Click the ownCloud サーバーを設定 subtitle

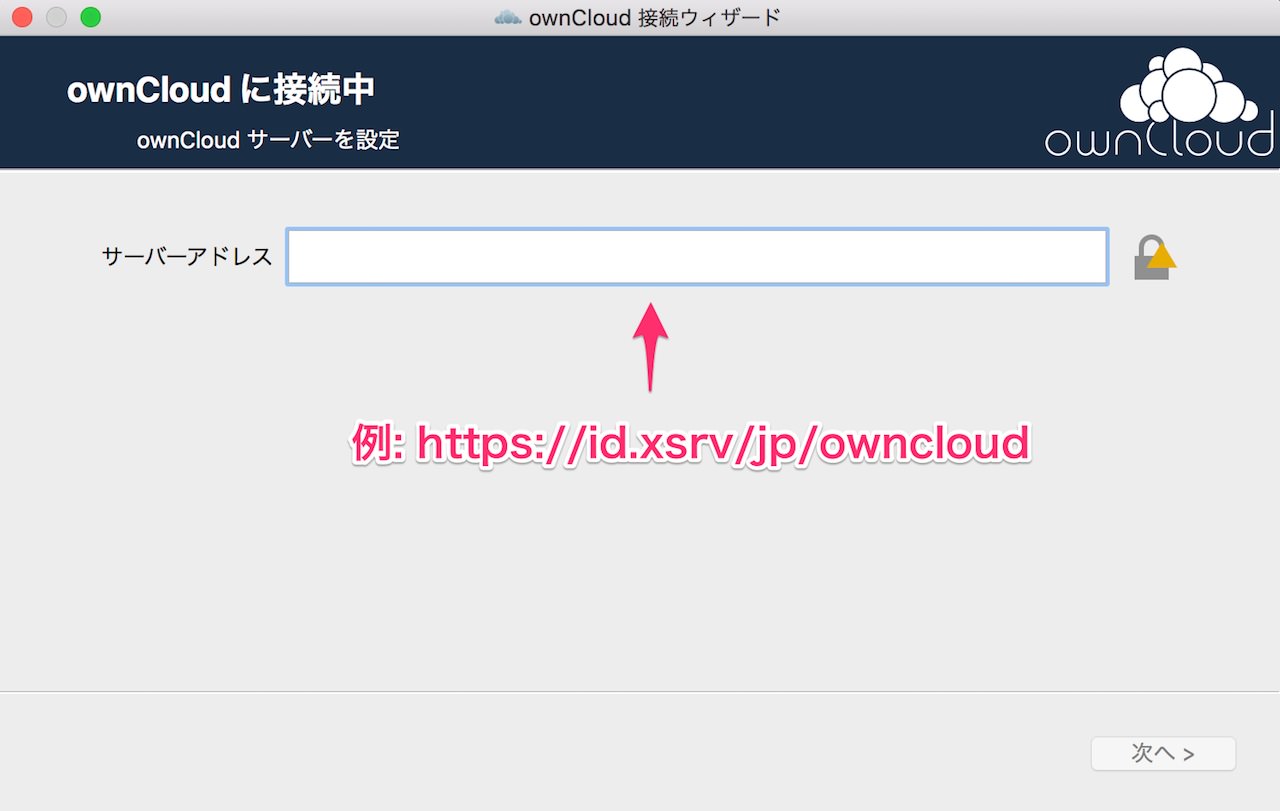(x=268, y=140)
